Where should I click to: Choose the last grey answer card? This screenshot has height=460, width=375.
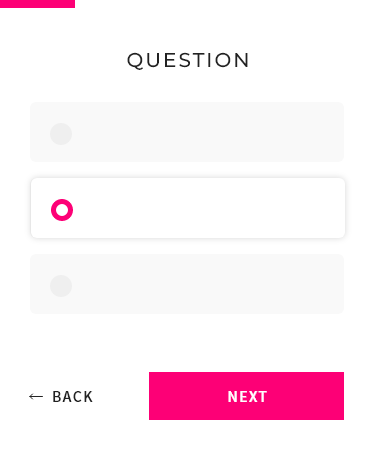coord(187,284)
